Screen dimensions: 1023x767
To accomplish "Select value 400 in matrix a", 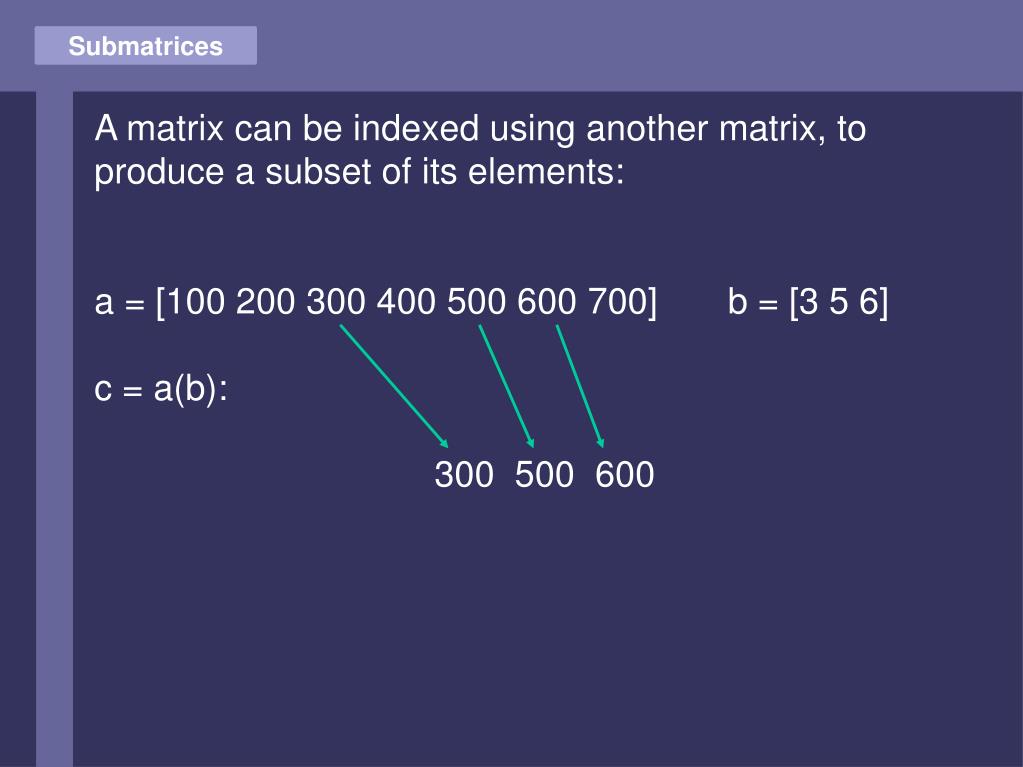I will [x=406, y=302].
